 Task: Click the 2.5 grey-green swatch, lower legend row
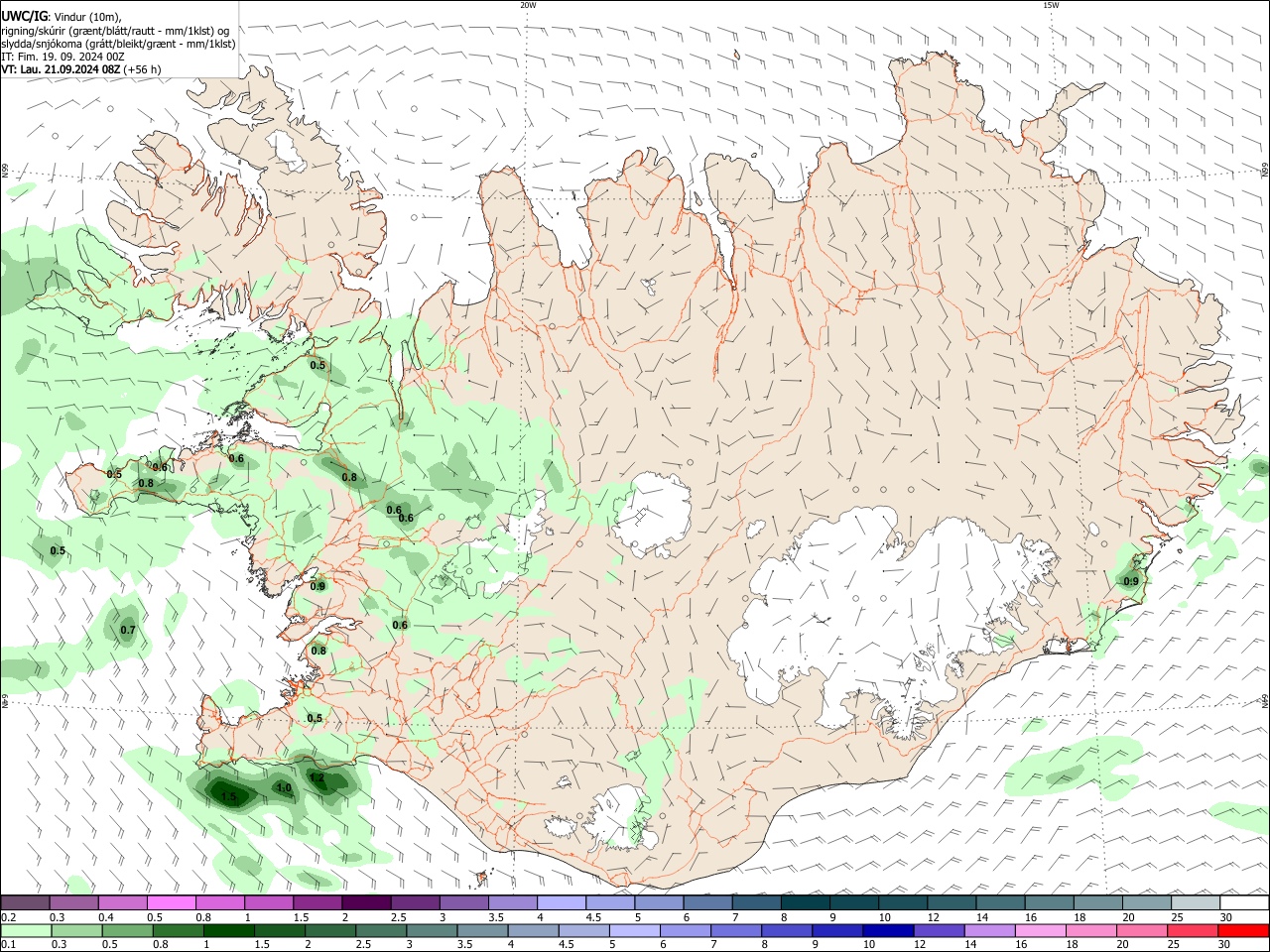point(381,930)
